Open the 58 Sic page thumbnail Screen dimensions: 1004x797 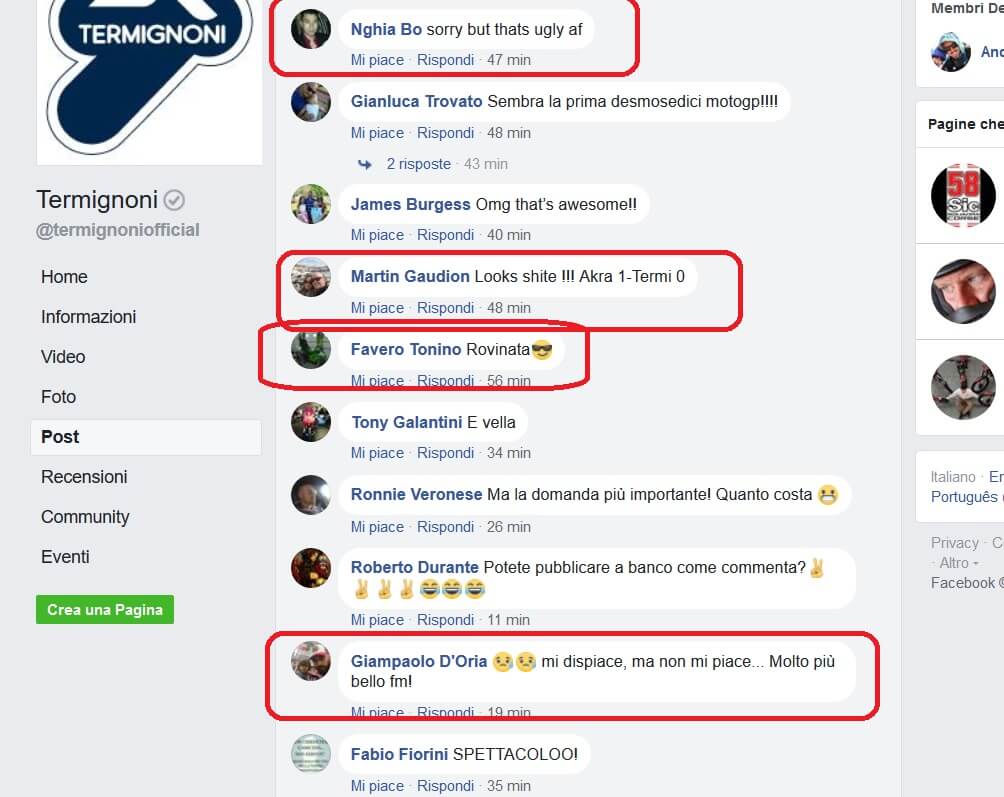click(963, 195)
